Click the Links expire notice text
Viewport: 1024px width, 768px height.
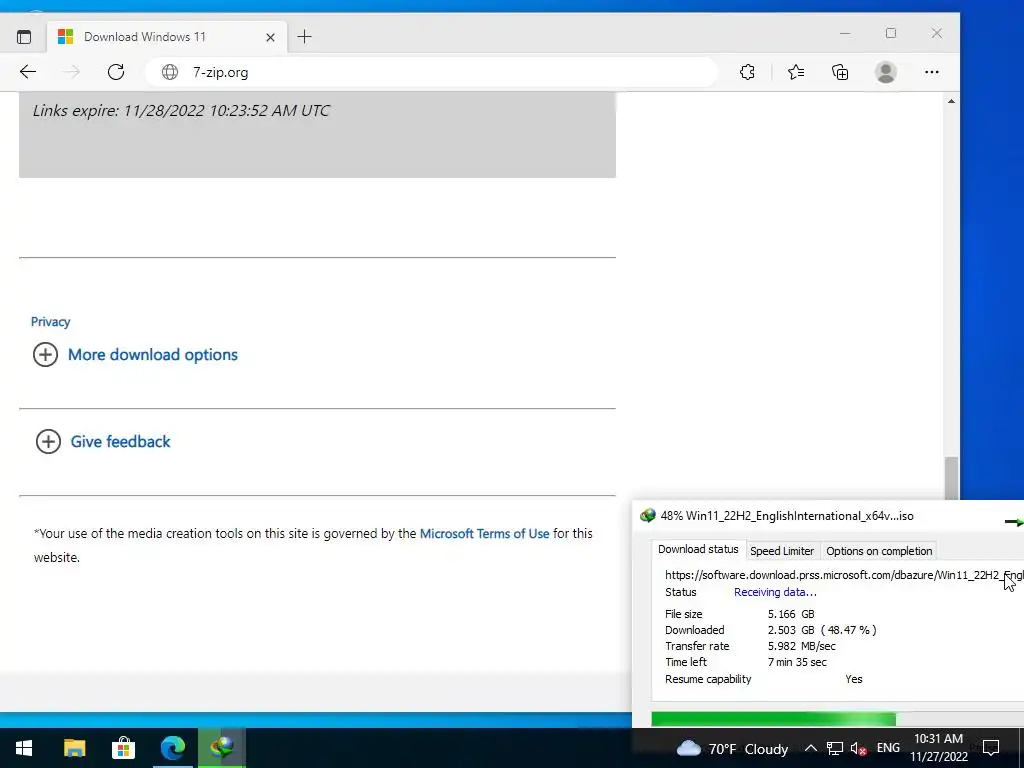coord(181,110)
